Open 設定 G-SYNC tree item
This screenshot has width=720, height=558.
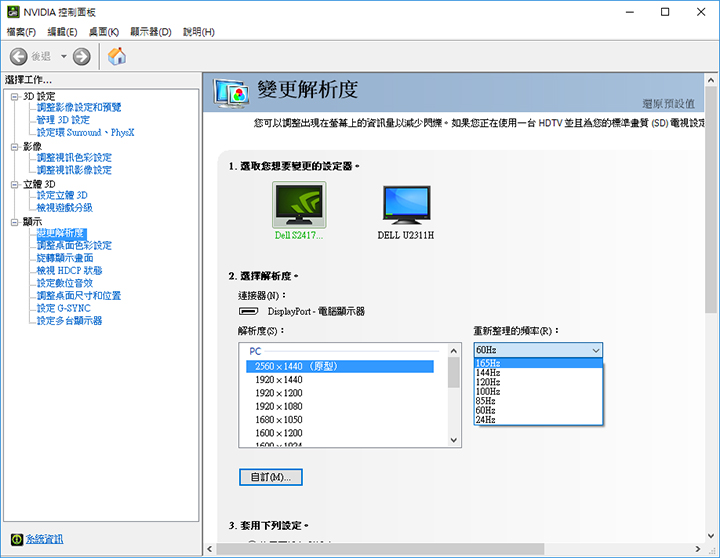click(64, 308)
